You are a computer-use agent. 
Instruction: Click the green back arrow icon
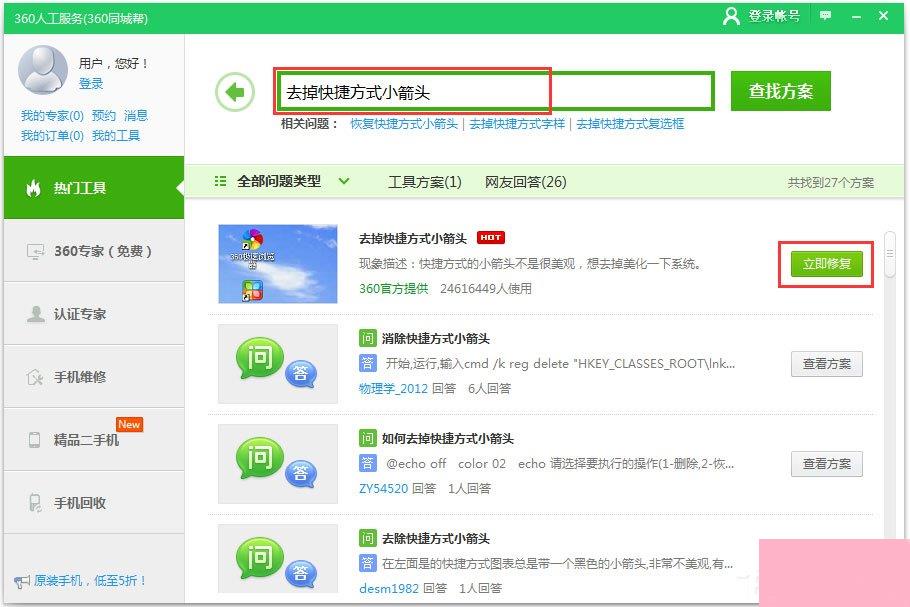235,92
